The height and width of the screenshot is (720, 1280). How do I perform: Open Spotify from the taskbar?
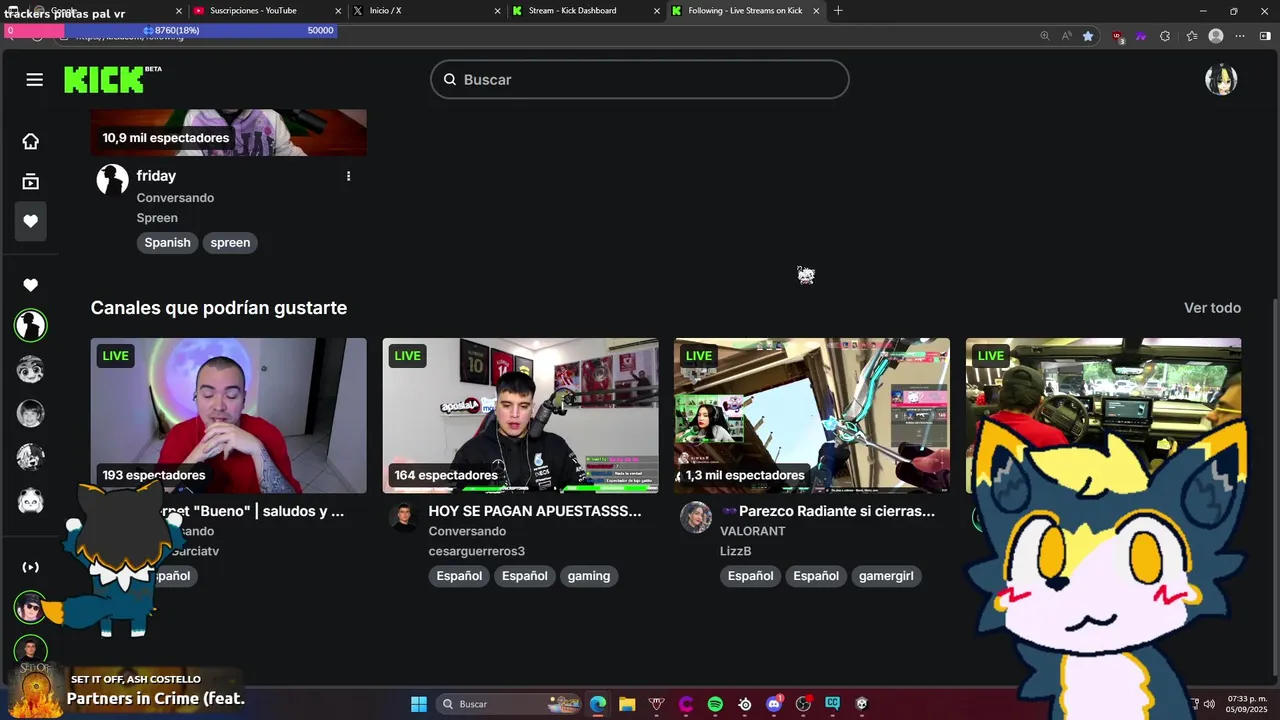(x=715, y=704)
